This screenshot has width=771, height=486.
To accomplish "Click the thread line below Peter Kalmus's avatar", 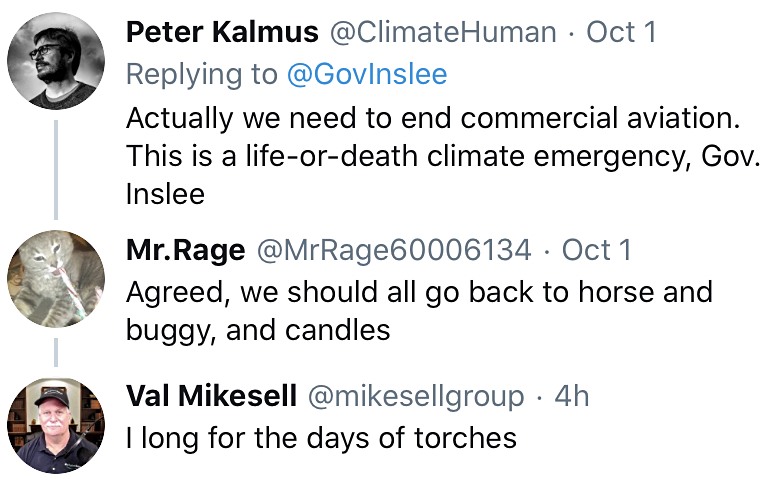I will [57, 168].
